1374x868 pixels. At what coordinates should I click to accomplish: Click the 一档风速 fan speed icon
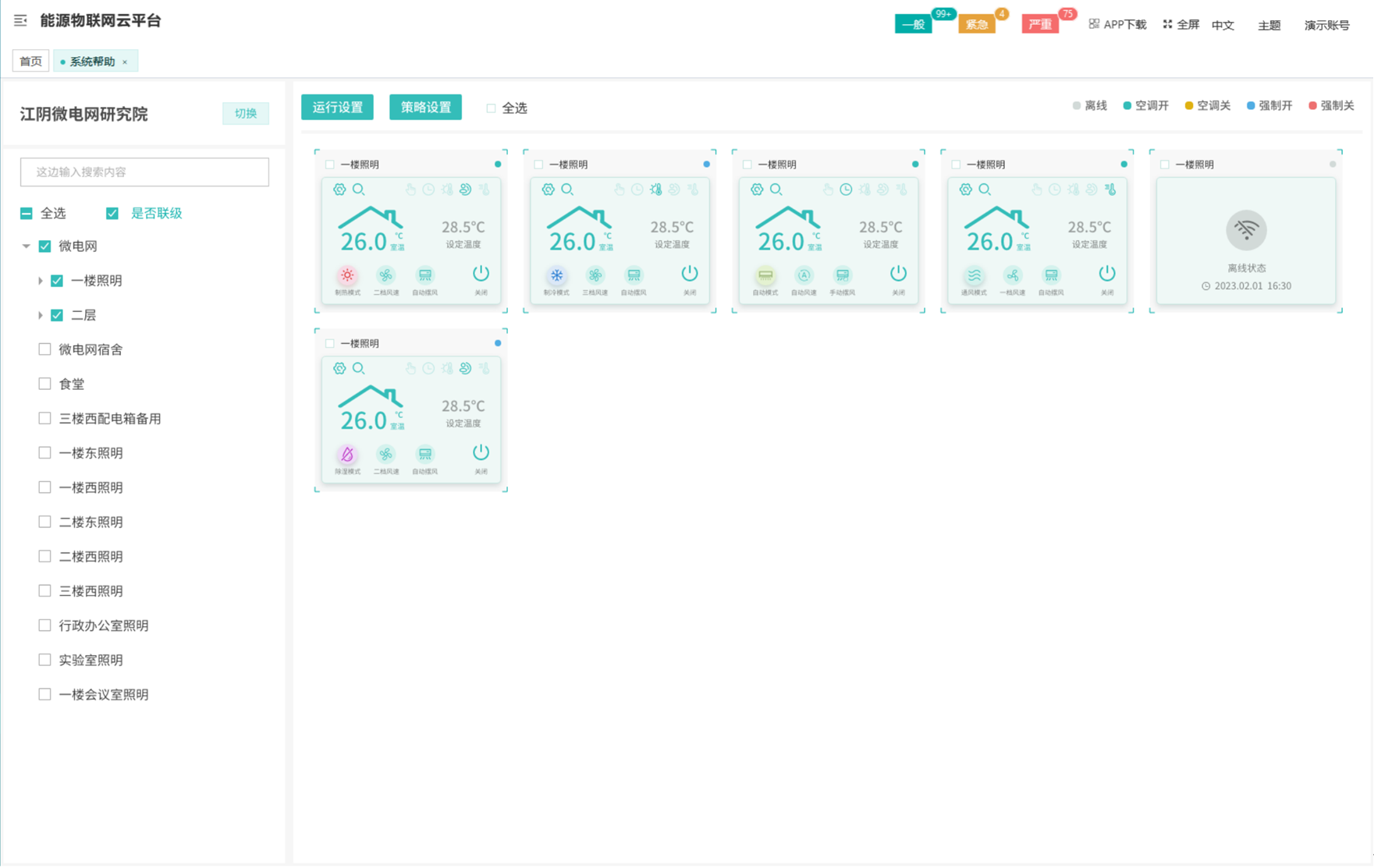(x=1013, y=275)
